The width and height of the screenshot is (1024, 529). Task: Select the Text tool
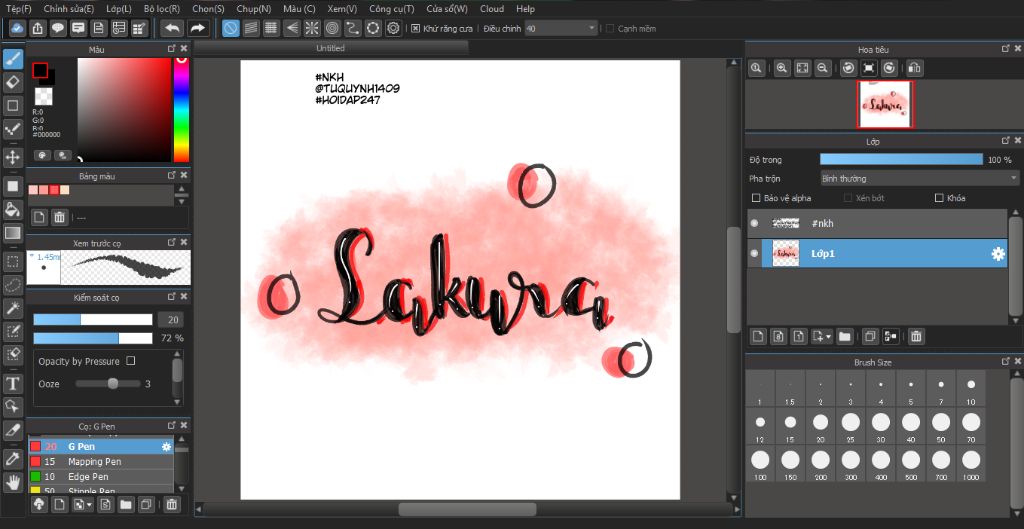pyautogui.click(x=13, y=383)
